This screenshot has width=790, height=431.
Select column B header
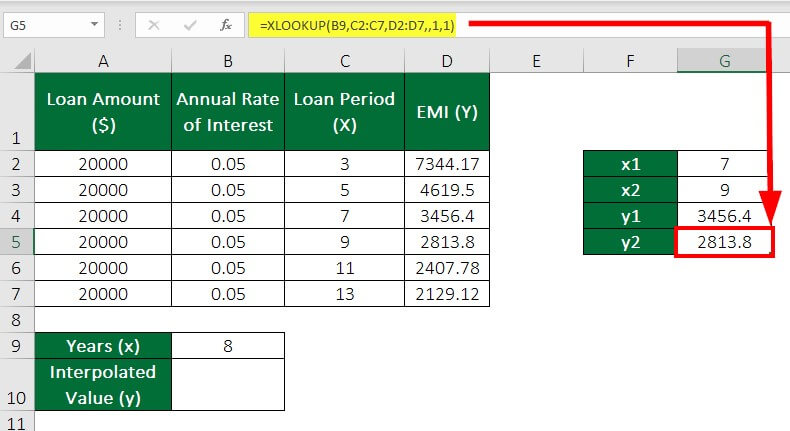[228, 61]
